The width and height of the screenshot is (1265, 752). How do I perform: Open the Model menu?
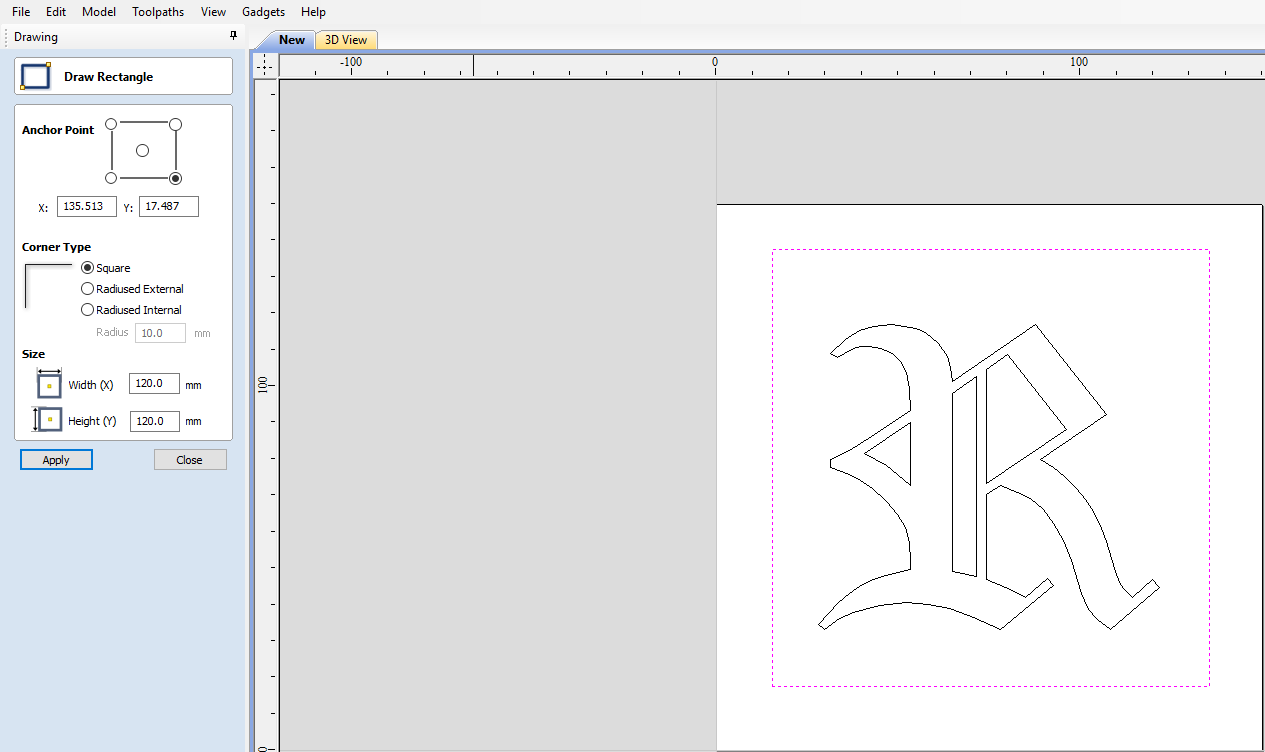tap(98, 11)
